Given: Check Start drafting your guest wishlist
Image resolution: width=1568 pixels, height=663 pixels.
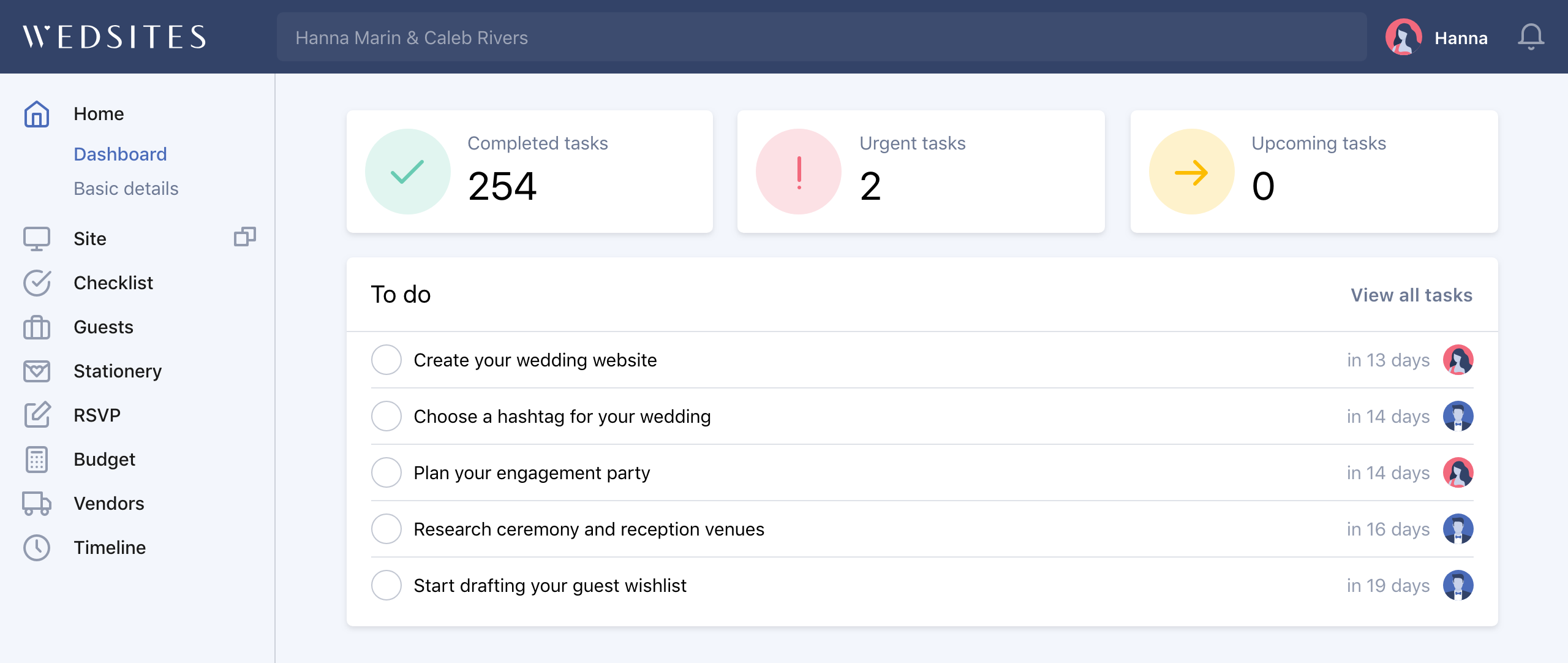Looking at the screenshot, I should 386,585.
